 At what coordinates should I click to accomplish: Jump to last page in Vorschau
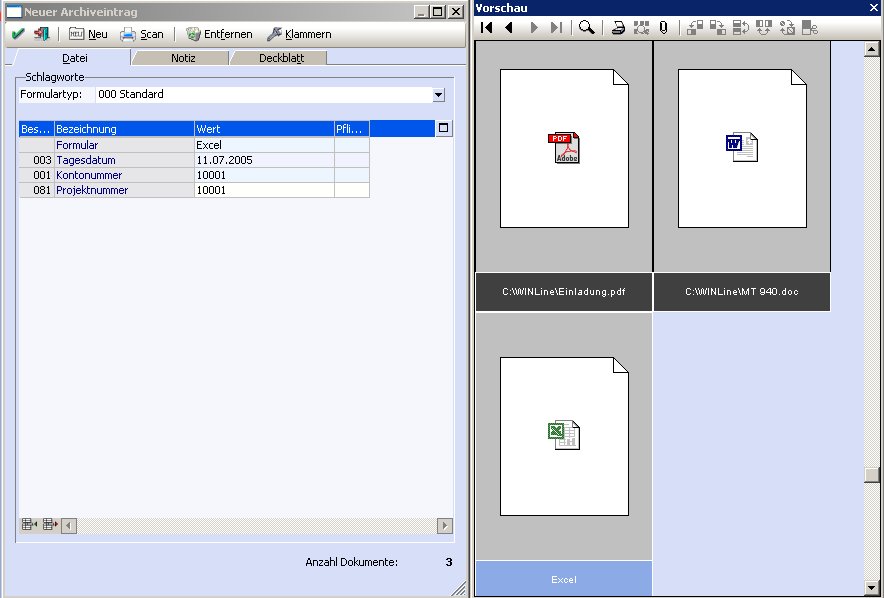[x=556, y=27]
